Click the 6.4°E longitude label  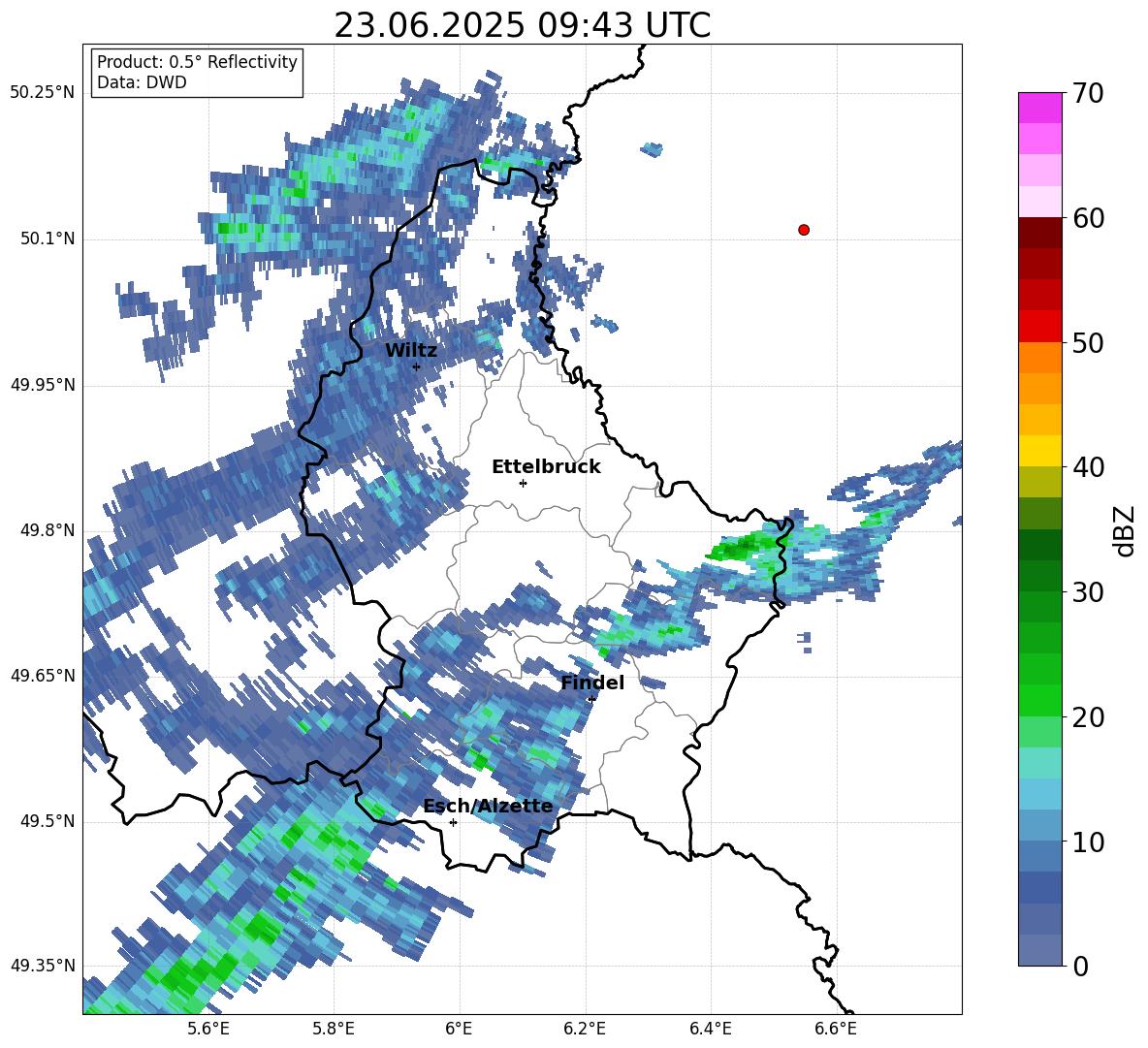pos(710,1029)
